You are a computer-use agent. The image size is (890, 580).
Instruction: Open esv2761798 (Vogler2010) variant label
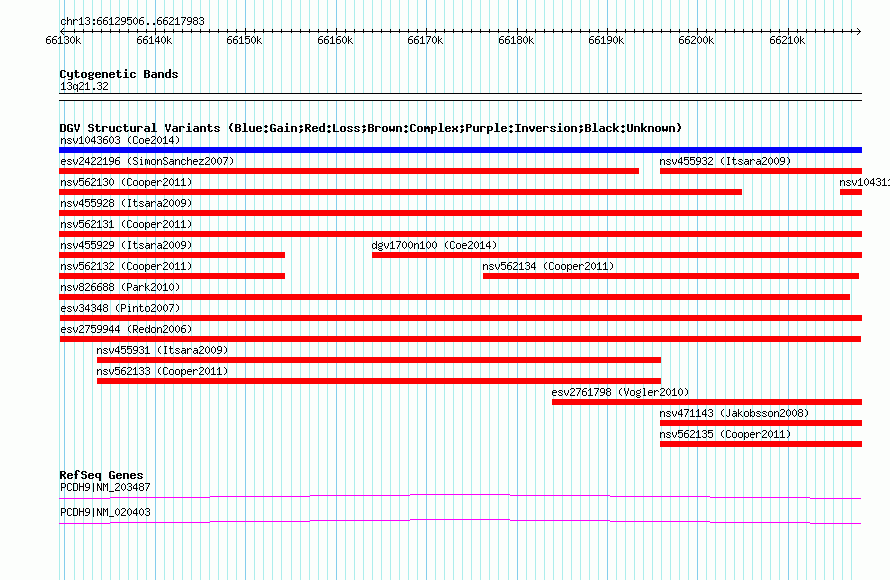620,392
